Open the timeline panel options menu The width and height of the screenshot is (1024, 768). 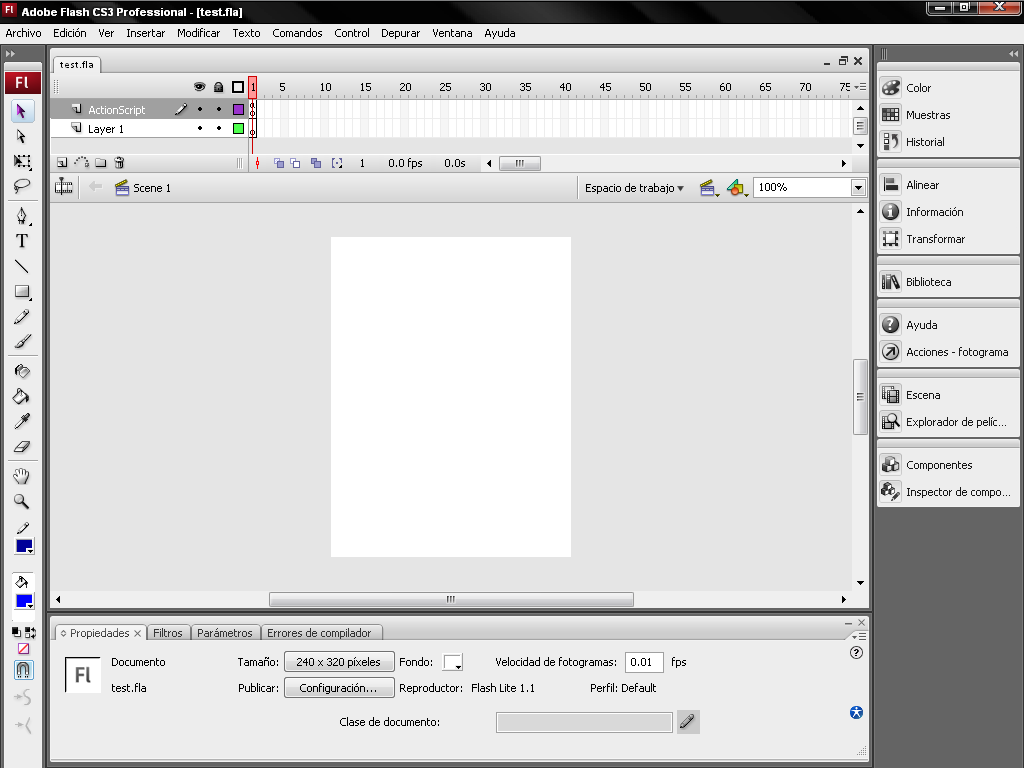tap(859, 87)
